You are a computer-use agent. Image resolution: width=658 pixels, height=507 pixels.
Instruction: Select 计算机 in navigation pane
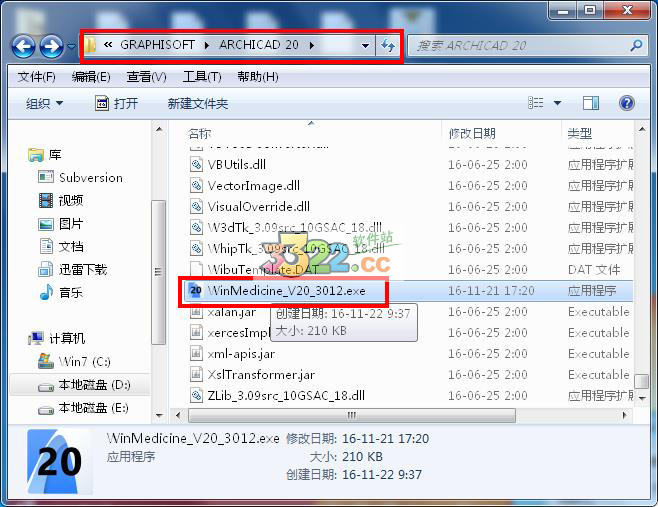click(x=56, y=338)
